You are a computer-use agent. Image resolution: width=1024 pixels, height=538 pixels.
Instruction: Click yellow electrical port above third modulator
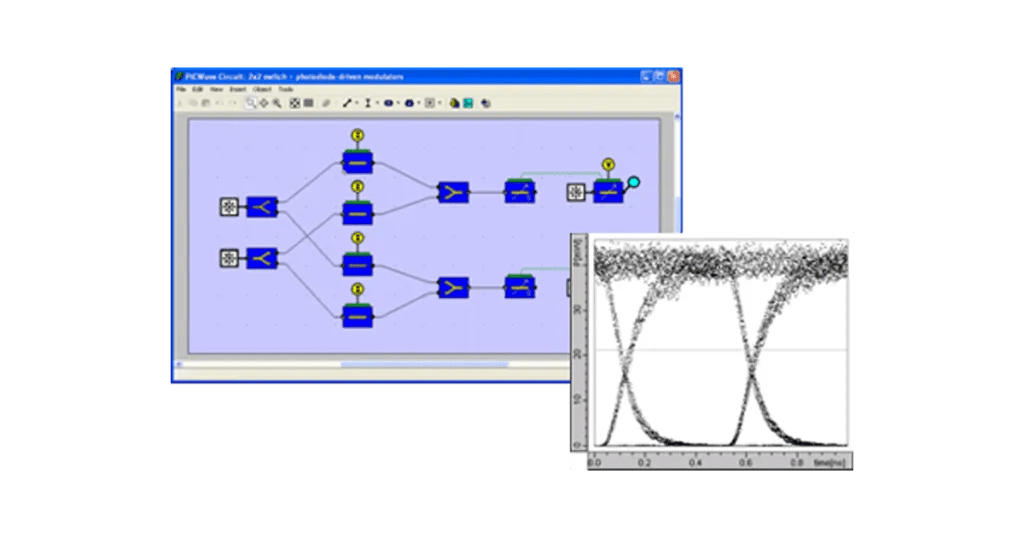pos(357,238)
